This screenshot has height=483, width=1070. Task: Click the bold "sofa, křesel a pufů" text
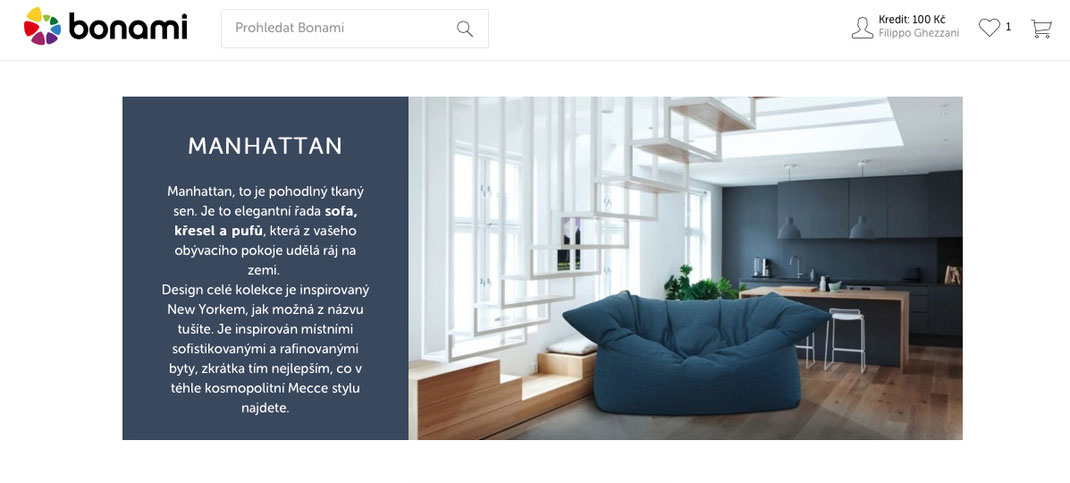pyautogui.click(x=265, y=220)
